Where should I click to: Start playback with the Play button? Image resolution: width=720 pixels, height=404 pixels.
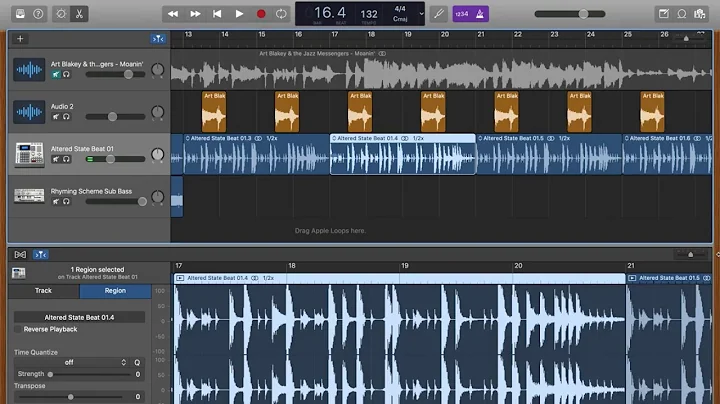tap(239, 14)
